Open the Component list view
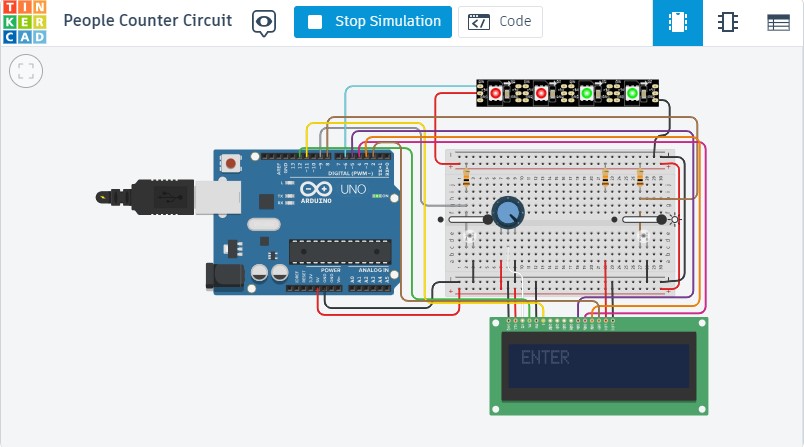This screenshot has width=804, height=447. coord(778,22)
